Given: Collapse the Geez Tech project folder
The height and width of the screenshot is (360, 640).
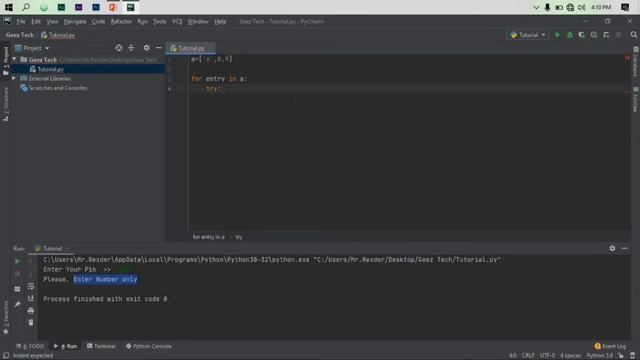Looking at the screenshot, I should click(x=15, y=60).
